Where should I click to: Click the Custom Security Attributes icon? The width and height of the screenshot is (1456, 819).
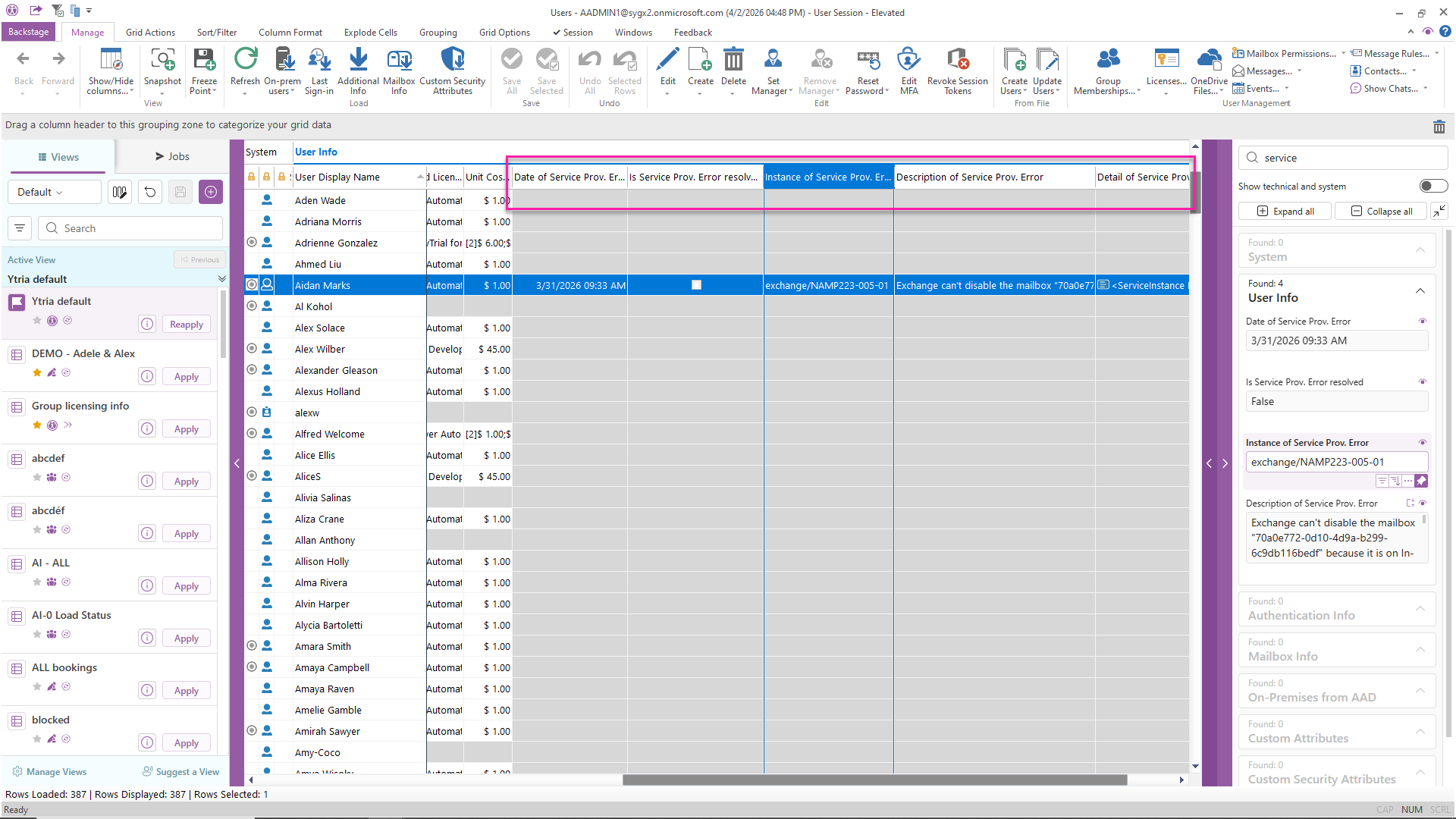tap(452, 61)
